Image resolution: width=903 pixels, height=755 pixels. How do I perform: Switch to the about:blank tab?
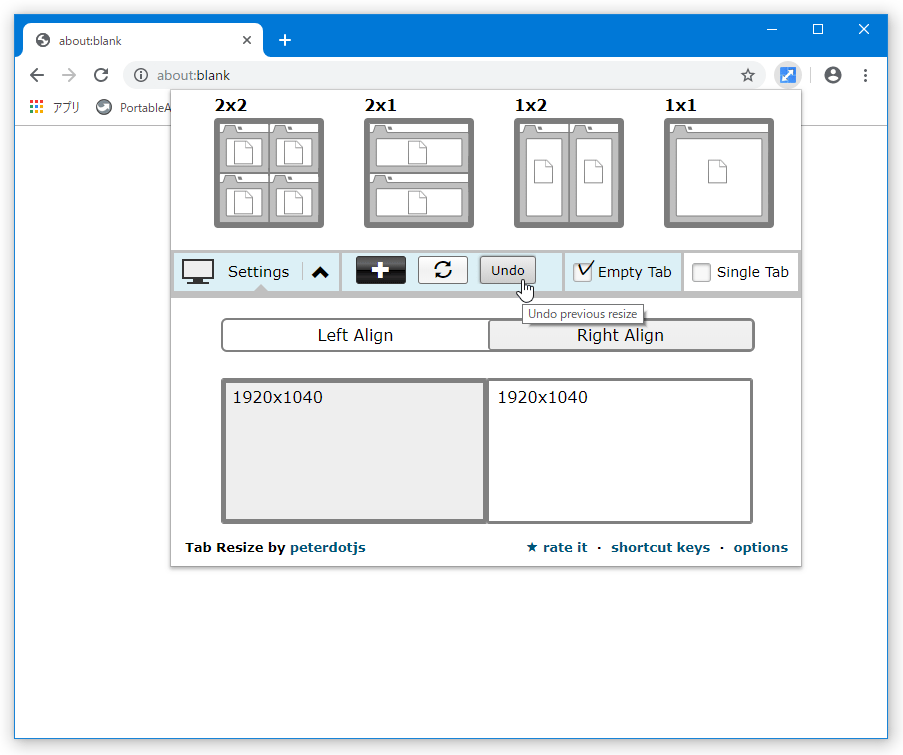143,40
